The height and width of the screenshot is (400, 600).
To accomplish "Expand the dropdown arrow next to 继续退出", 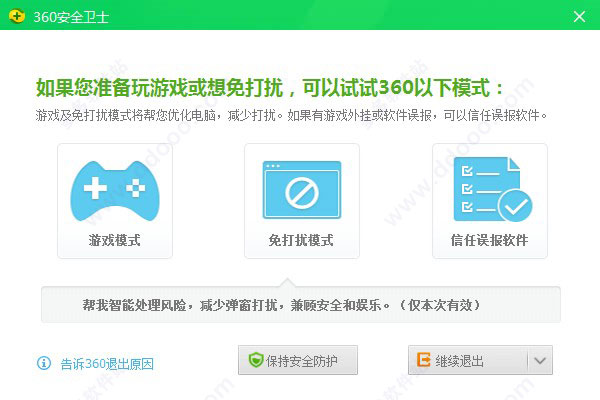I will (540, 360).
